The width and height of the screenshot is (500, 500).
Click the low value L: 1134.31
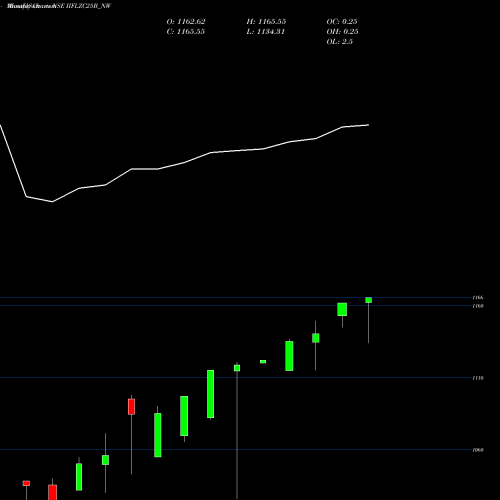point(265,32)
